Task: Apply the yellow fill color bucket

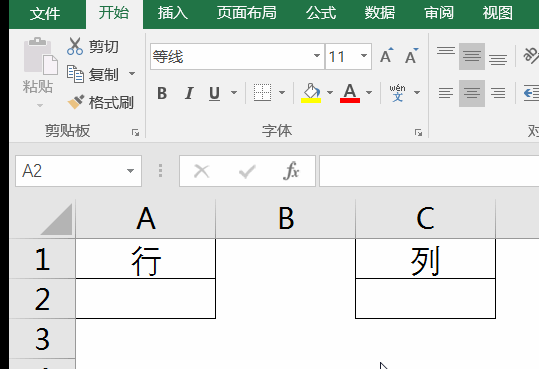Action: 311,93
